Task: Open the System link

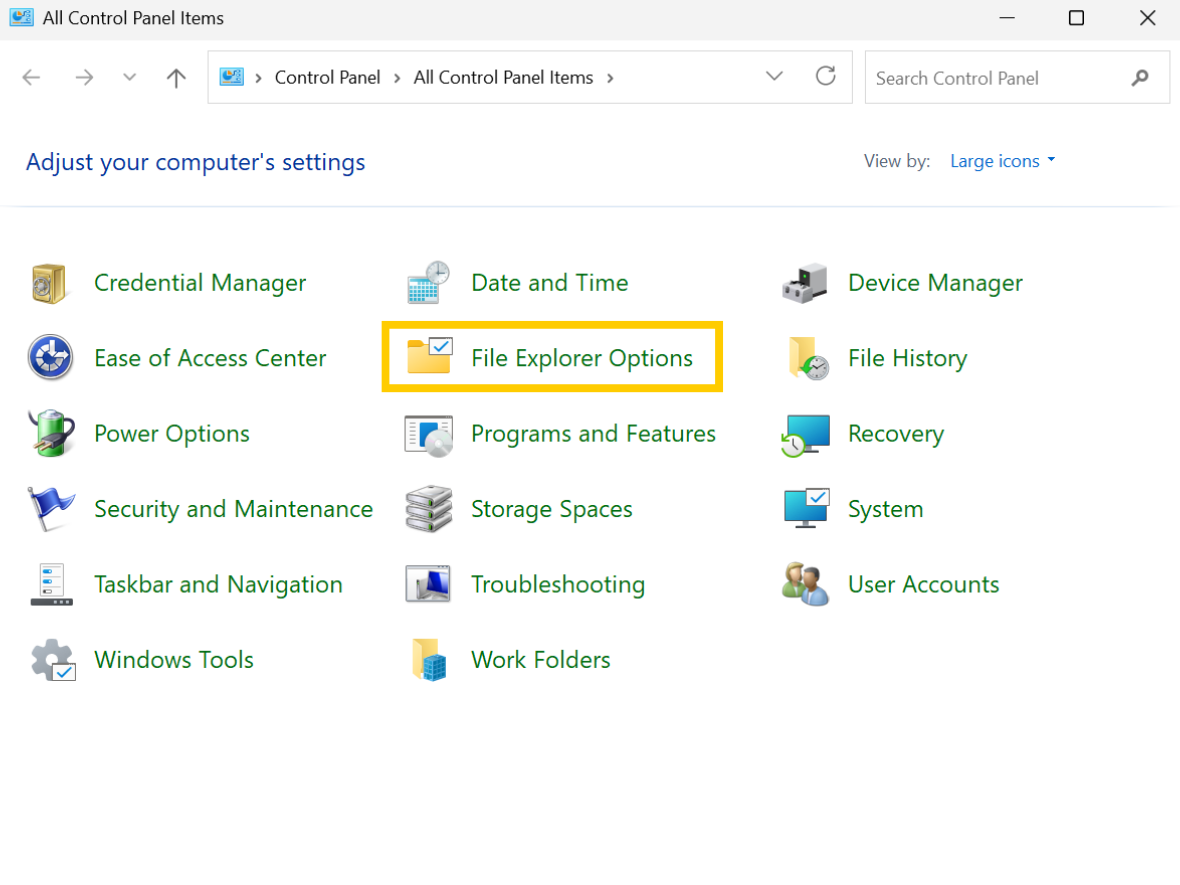Action: [885, 509]
